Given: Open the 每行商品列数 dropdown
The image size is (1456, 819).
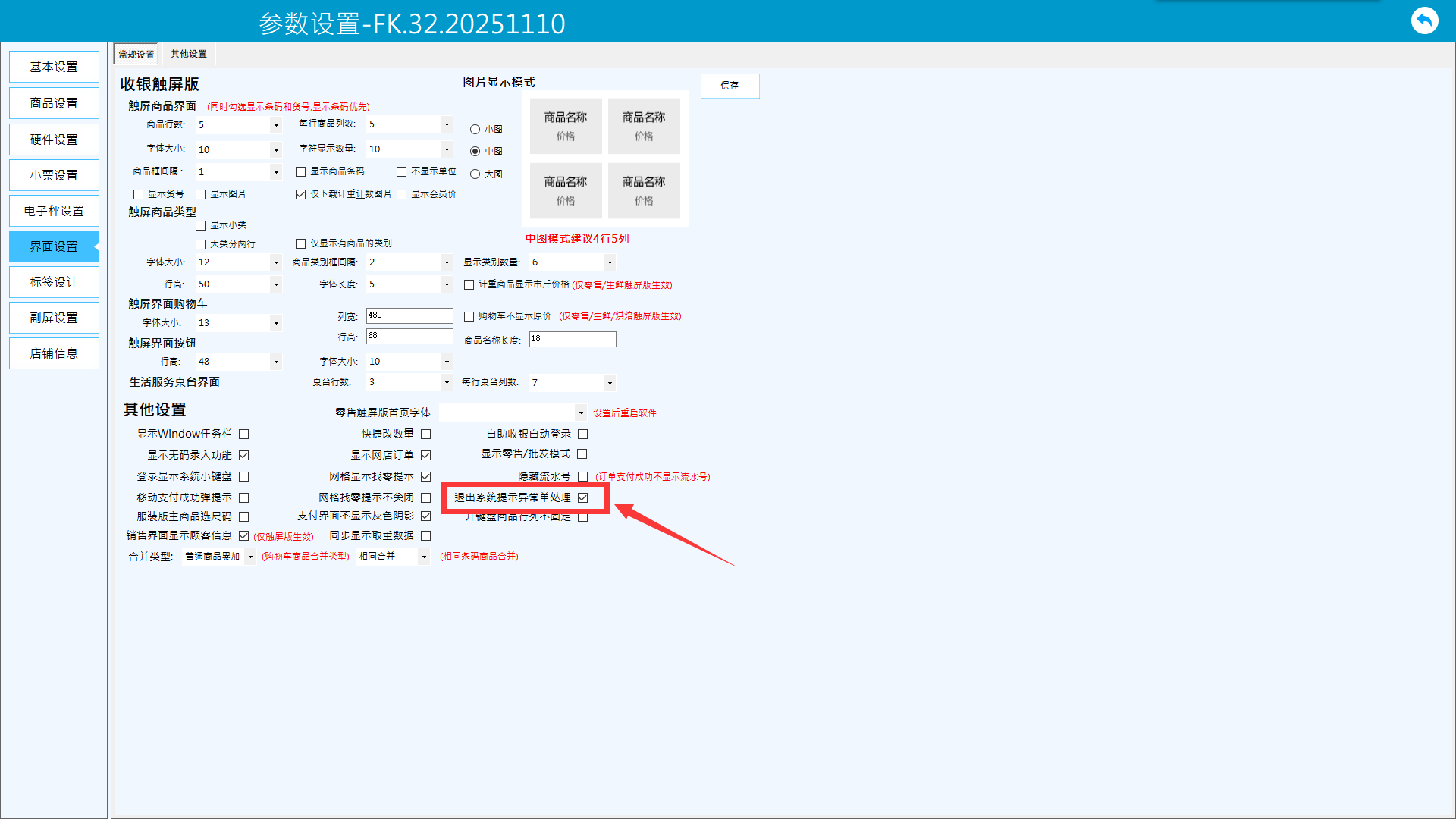Looking at the screenshot, I should click(447, 124).
